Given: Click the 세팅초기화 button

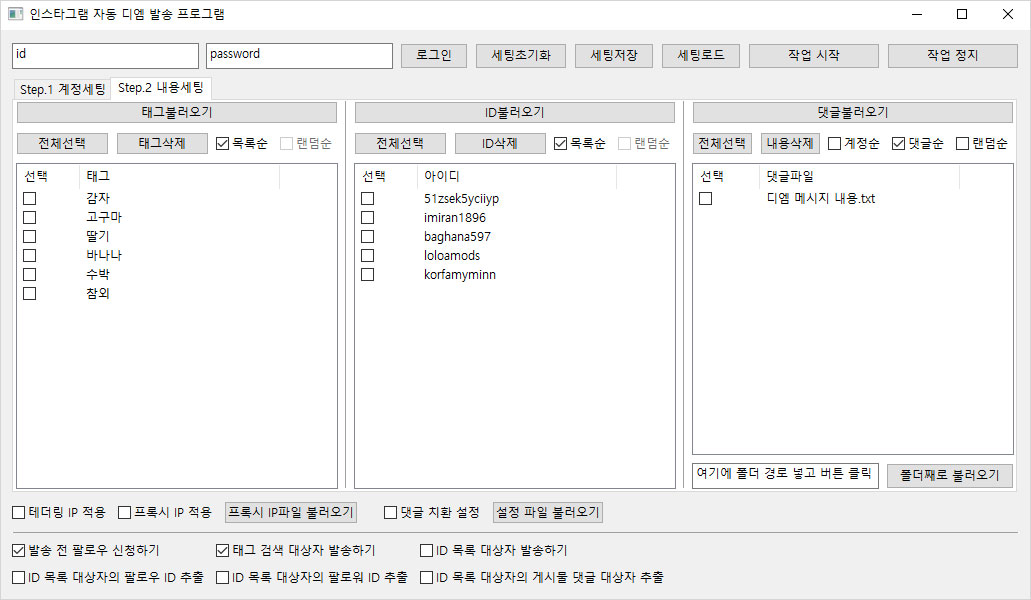Looking at the screenshot, I should (521, 56).
